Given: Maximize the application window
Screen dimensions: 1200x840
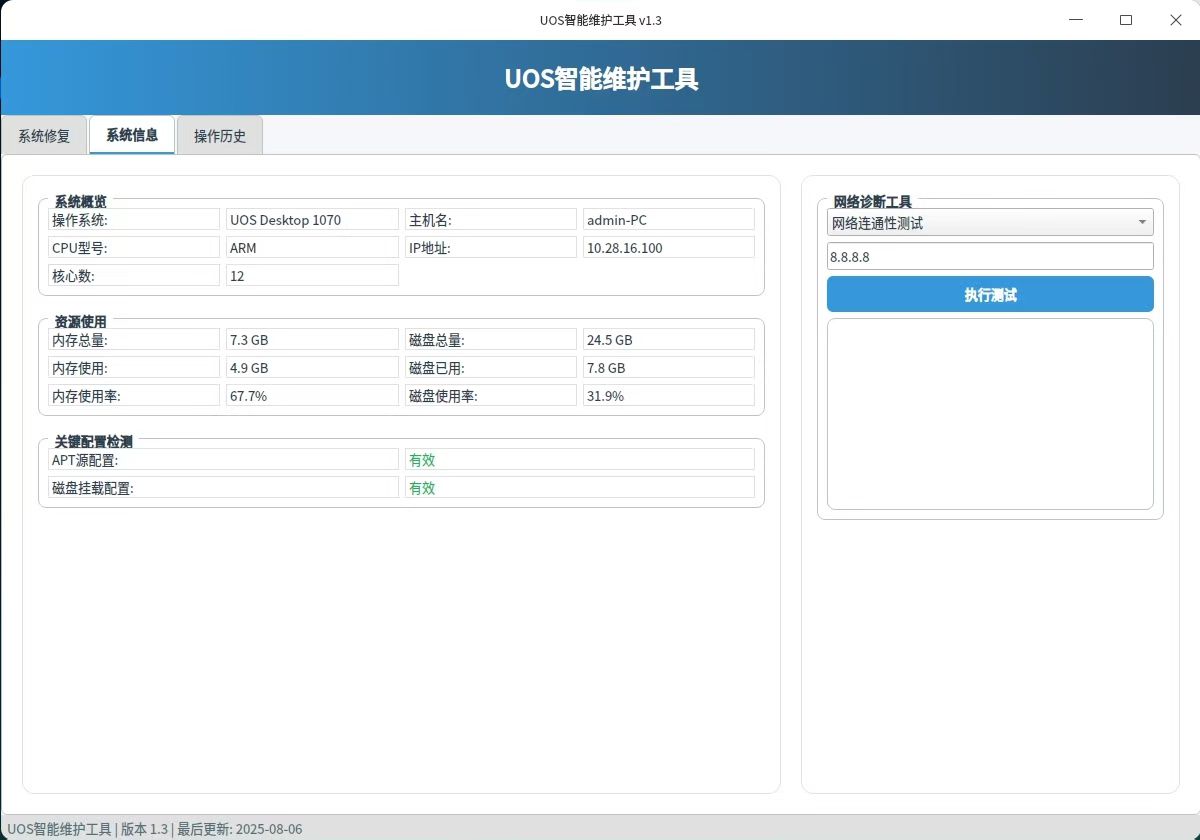Looking at the screenshot, I should pos(1126,20).
